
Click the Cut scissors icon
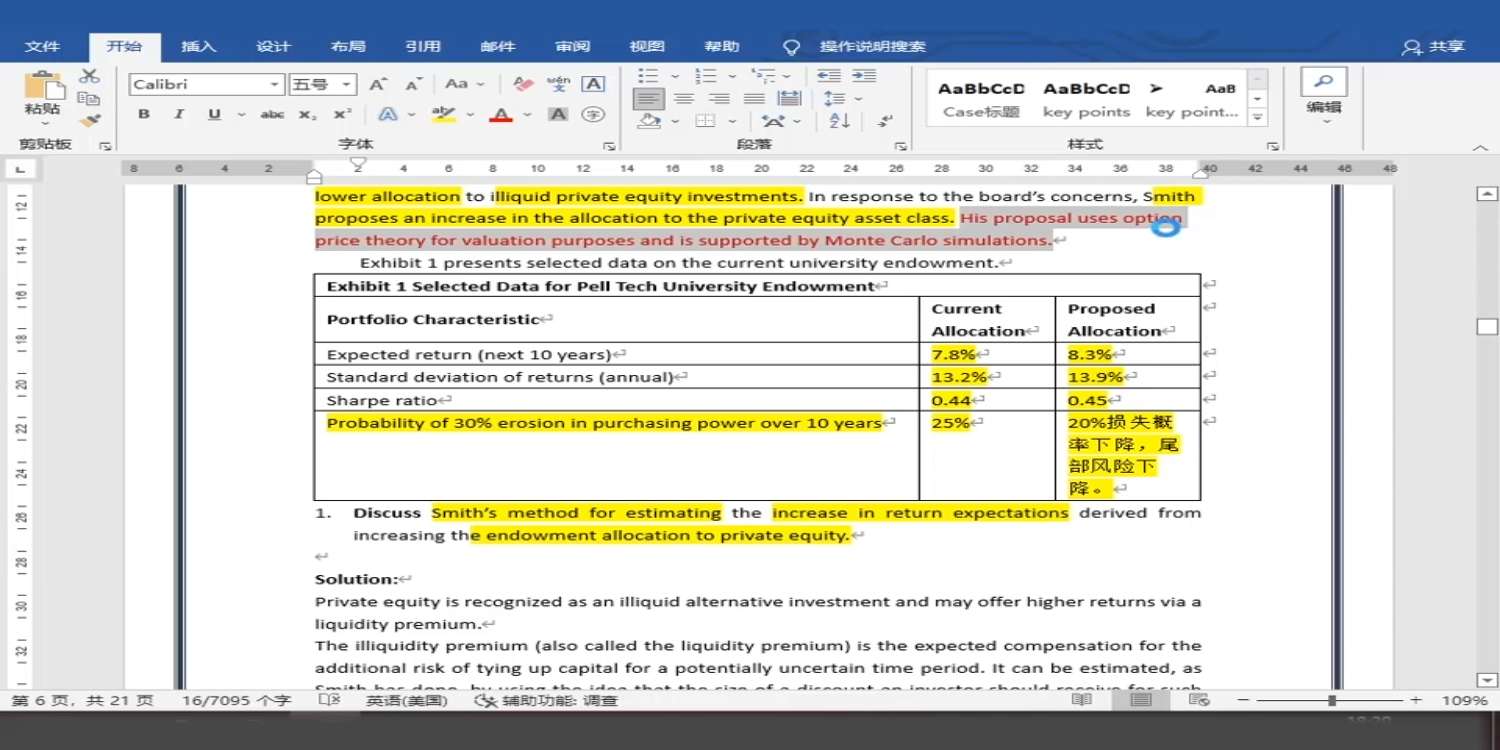tap(89, 76)
